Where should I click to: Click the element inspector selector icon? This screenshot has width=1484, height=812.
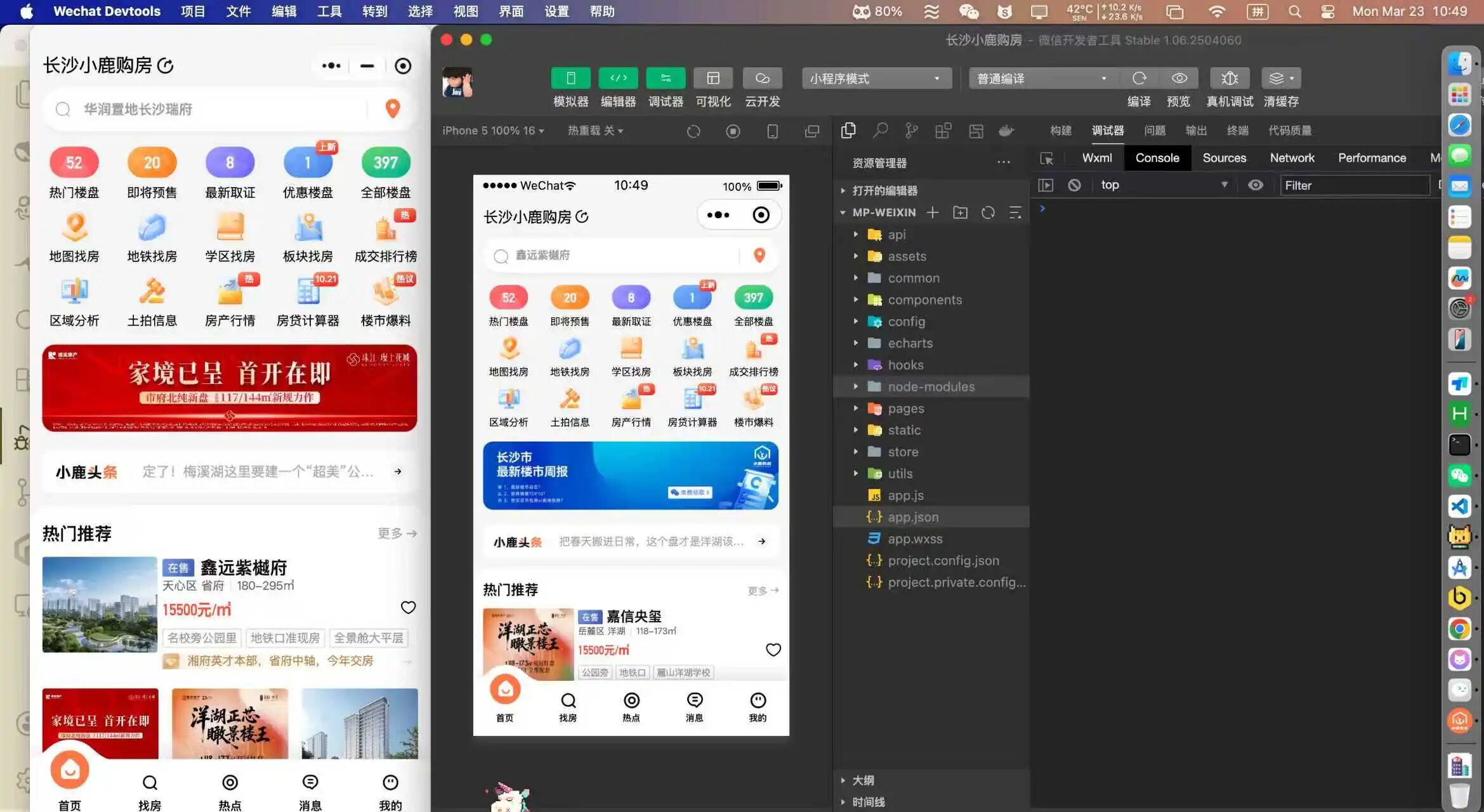coord(1046,159)
